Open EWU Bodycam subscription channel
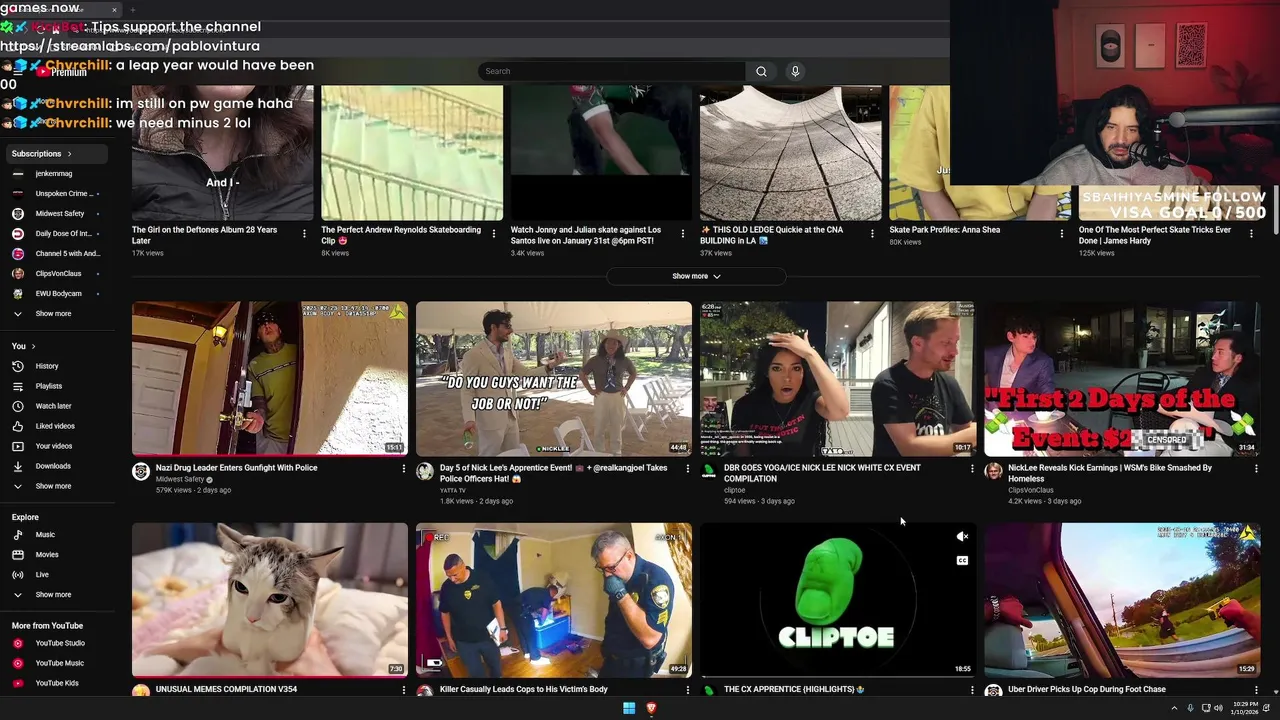This screenshot has height=720, width=1280. point(58,293)
